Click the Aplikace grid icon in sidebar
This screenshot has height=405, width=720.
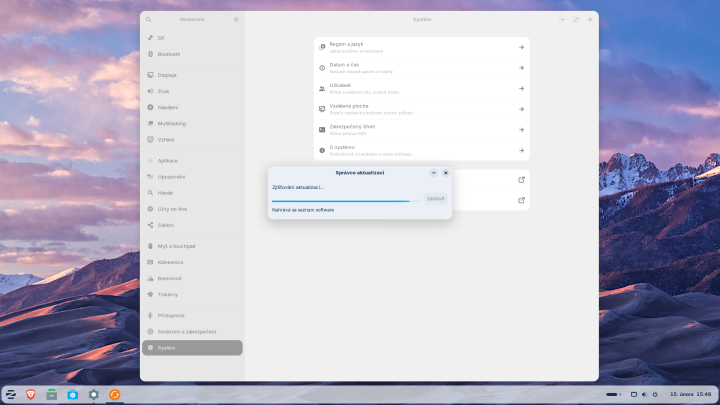pyautogui.click(x=150, y=161)
